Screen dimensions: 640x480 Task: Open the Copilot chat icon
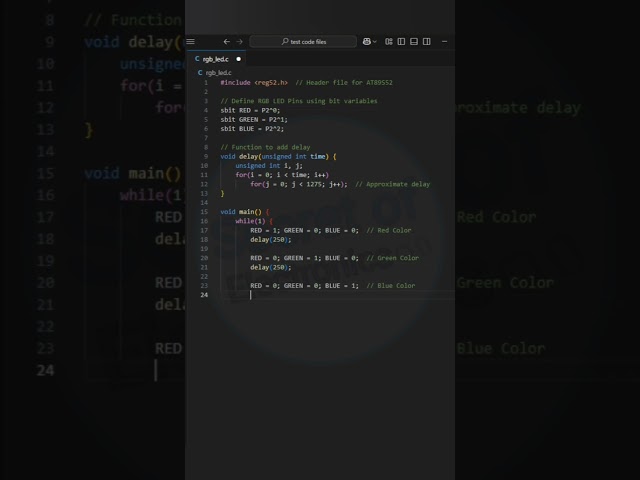pyautogui.click(x=367, y=42)
